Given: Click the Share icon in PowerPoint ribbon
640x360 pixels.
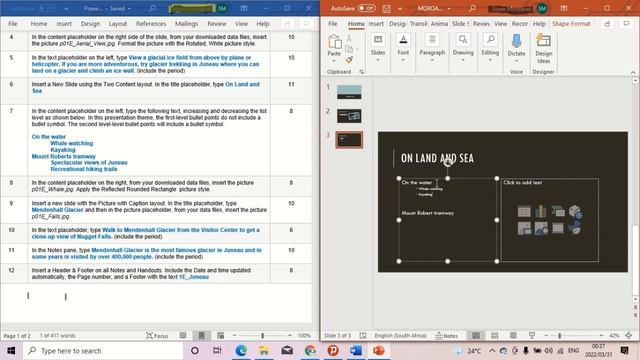Looking at the screenshot, I should click(x=607, y=24).
